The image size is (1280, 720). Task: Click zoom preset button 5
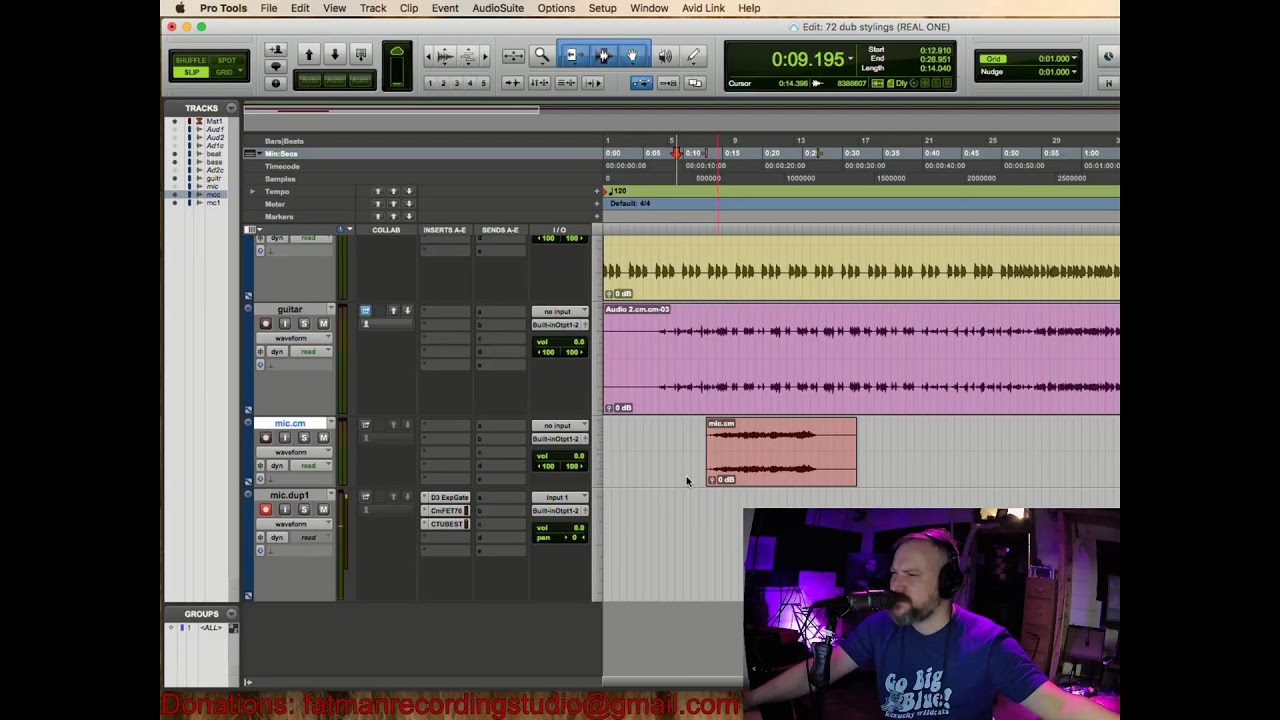[483, 83]
